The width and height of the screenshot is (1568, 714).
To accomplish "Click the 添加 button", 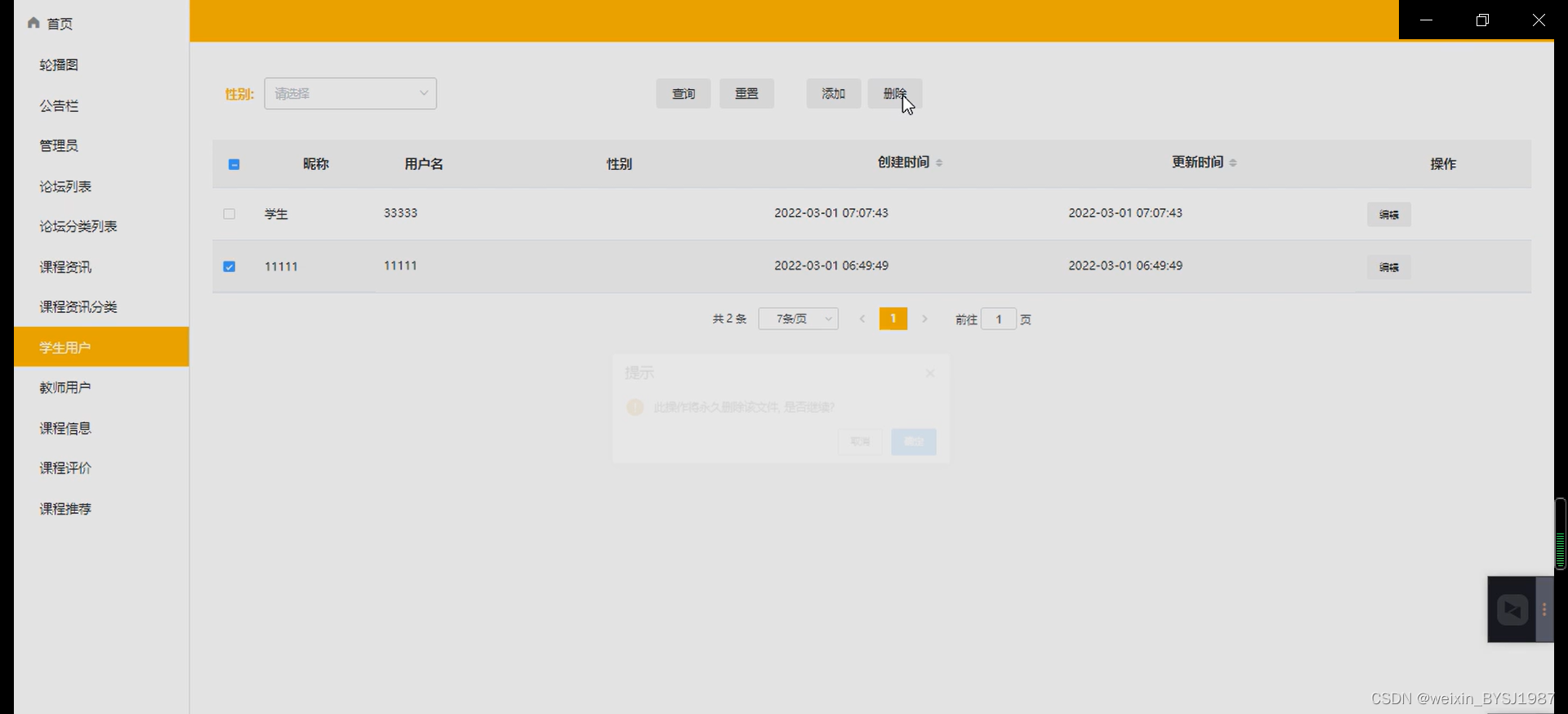I will click(x=834, y=94).
